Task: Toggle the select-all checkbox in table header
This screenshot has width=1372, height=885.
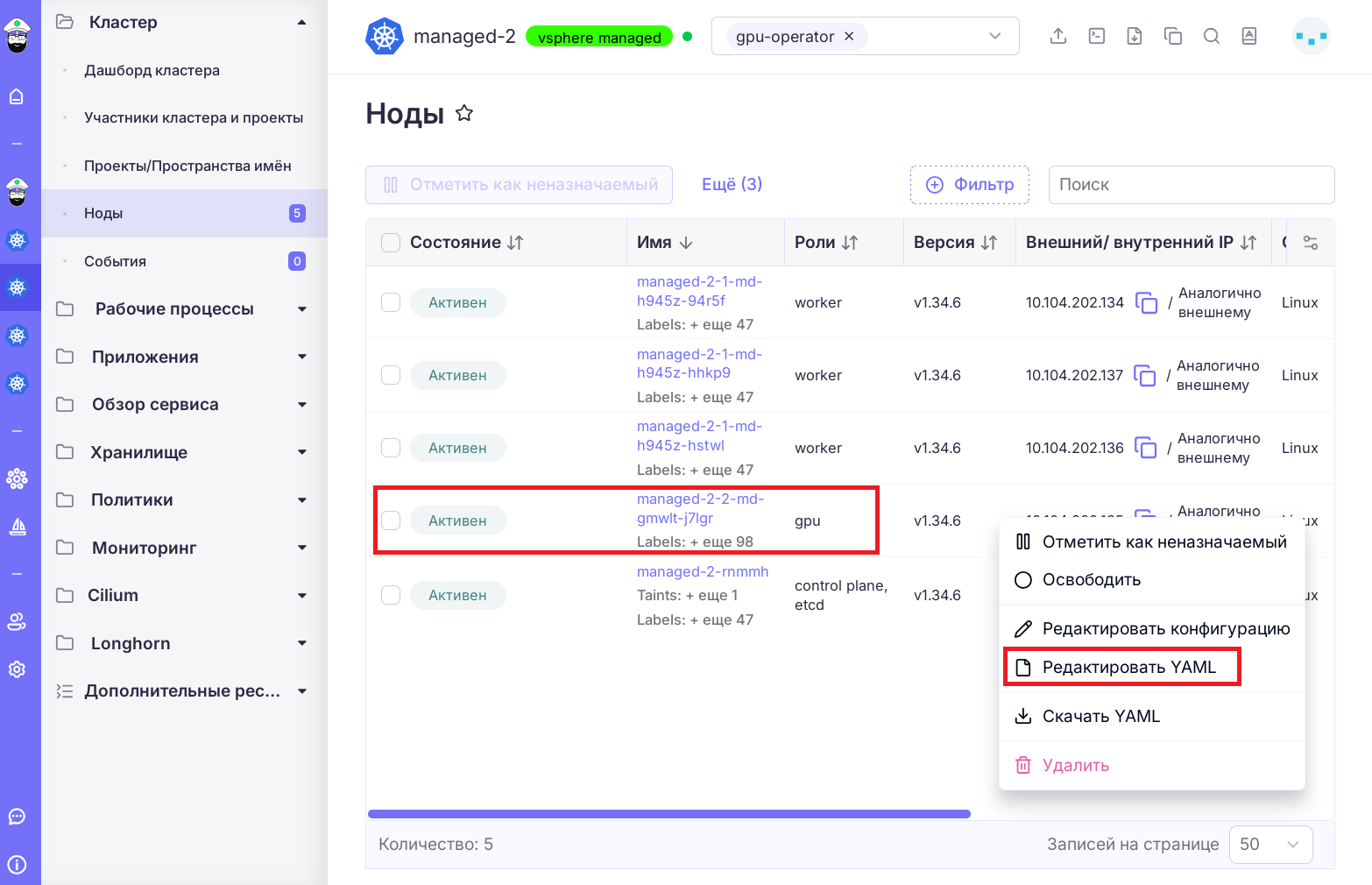Action: (391, 243)
